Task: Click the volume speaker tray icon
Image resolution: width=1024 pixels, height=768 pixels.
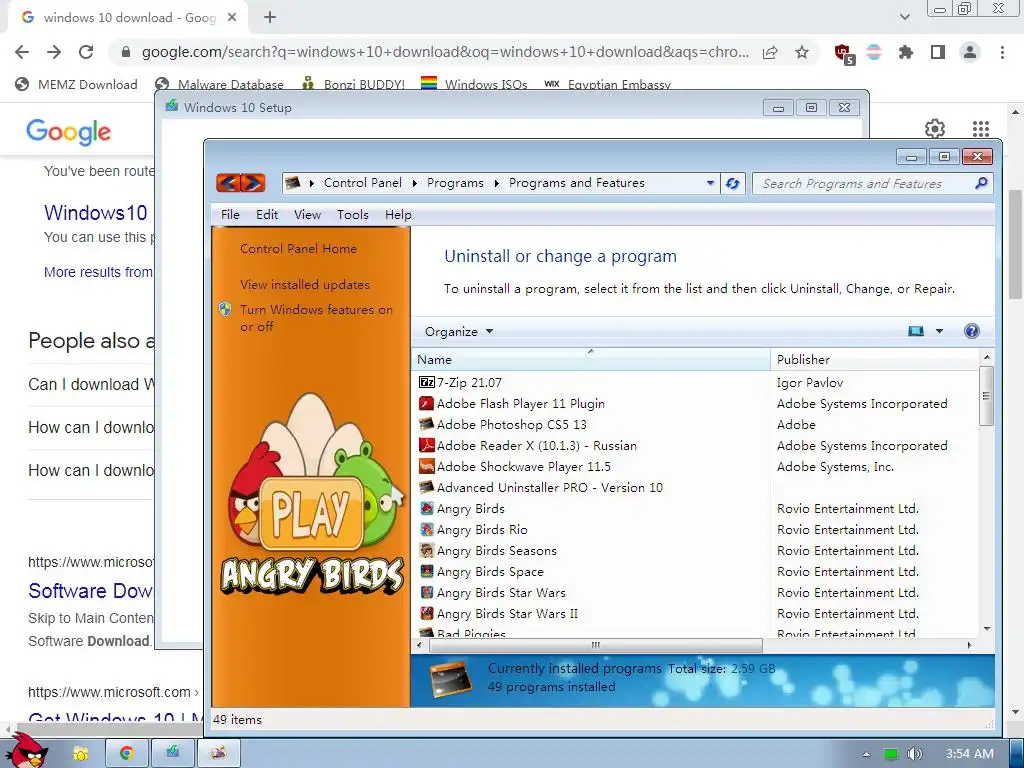Action: pyautogui.click(x=914, y=754)
